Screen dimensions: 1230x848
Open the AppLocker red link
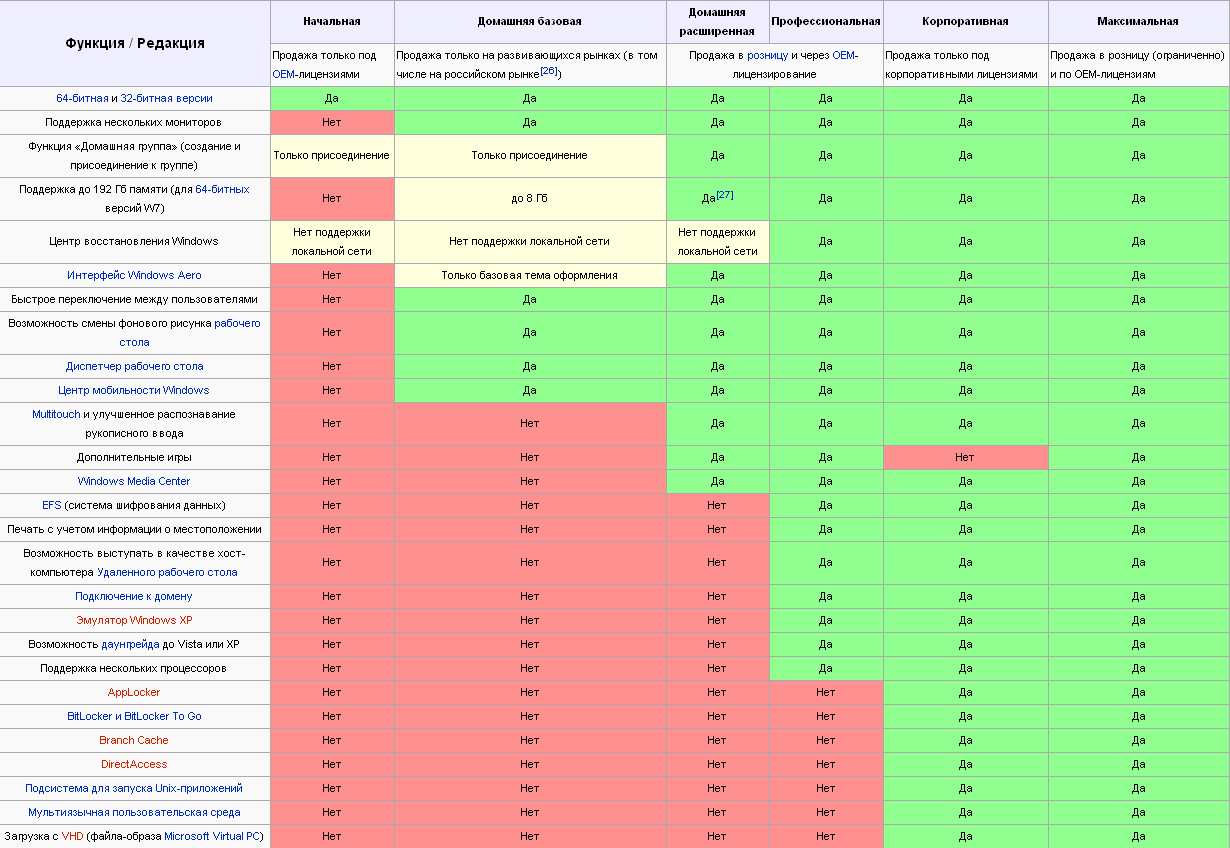(134, 692)
